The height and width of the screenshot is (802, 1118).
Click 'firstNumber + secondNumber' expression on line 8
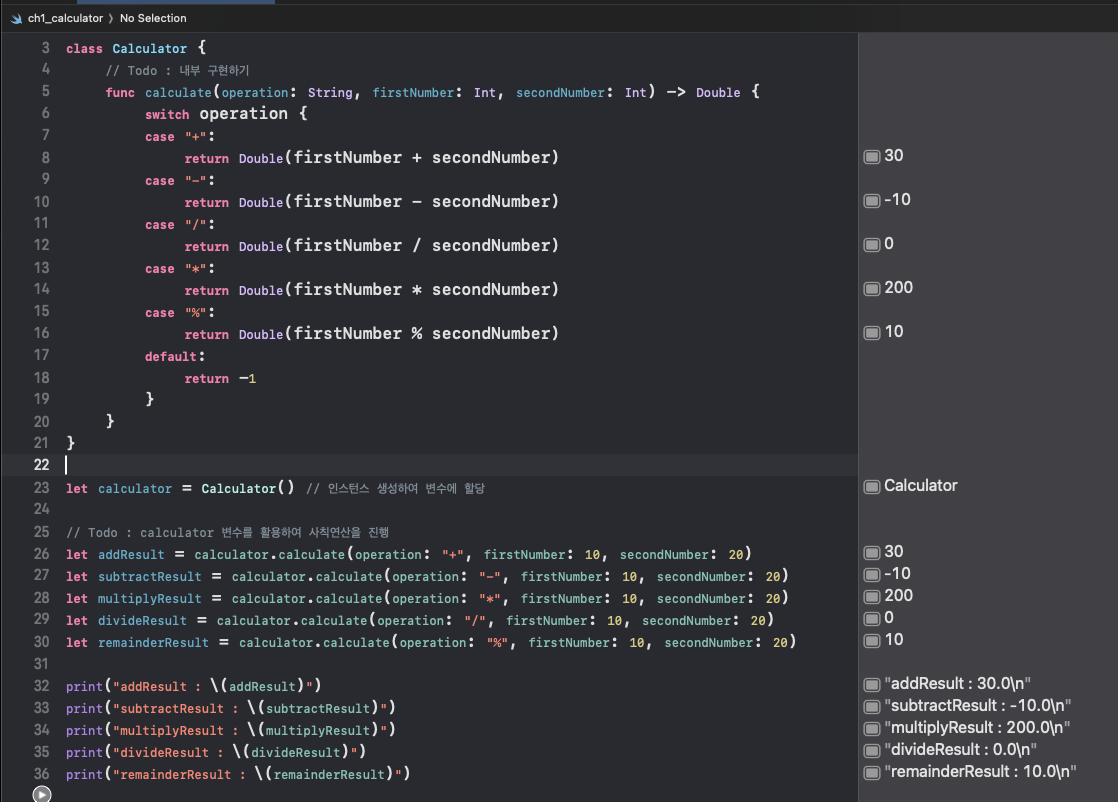click(x=419, y=158)
